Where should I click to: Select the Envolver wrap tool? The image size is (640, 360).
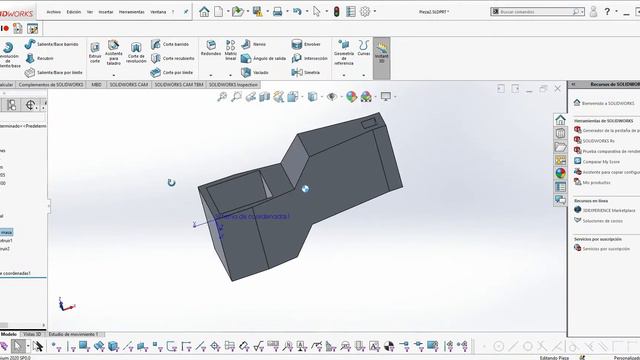(x=306, y=44)
